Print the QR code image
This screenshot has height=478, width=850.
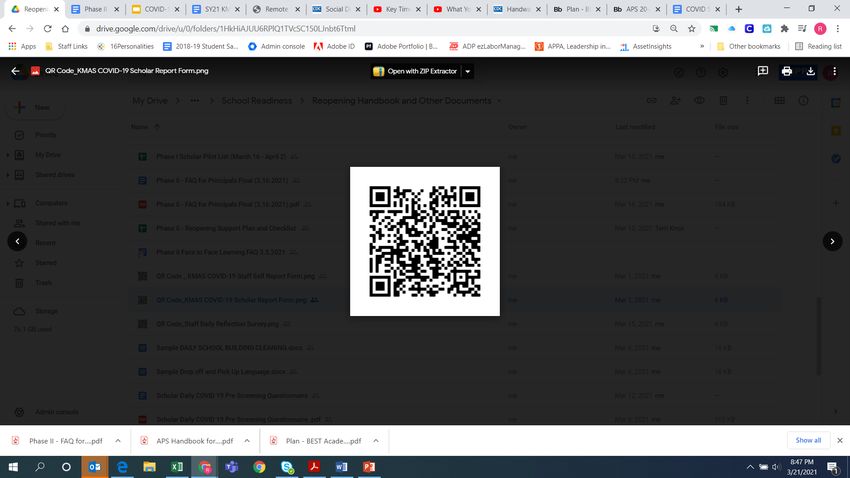(x=787, y=71)
